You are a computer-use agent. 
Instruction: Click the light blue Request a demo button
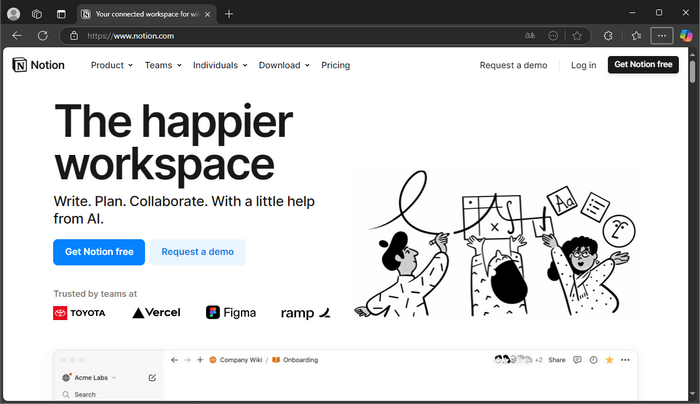click(x=198, y=252)
